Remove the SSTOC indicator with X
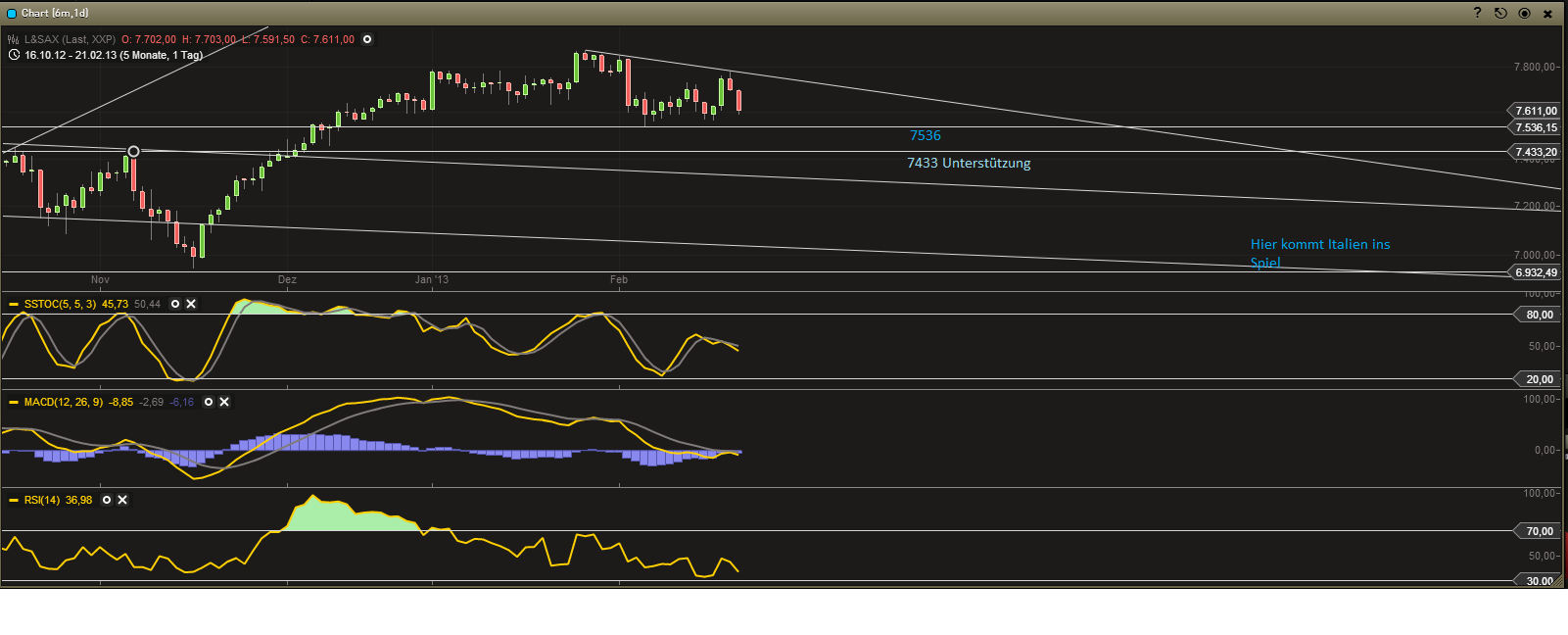 click(x=191, y=304)
